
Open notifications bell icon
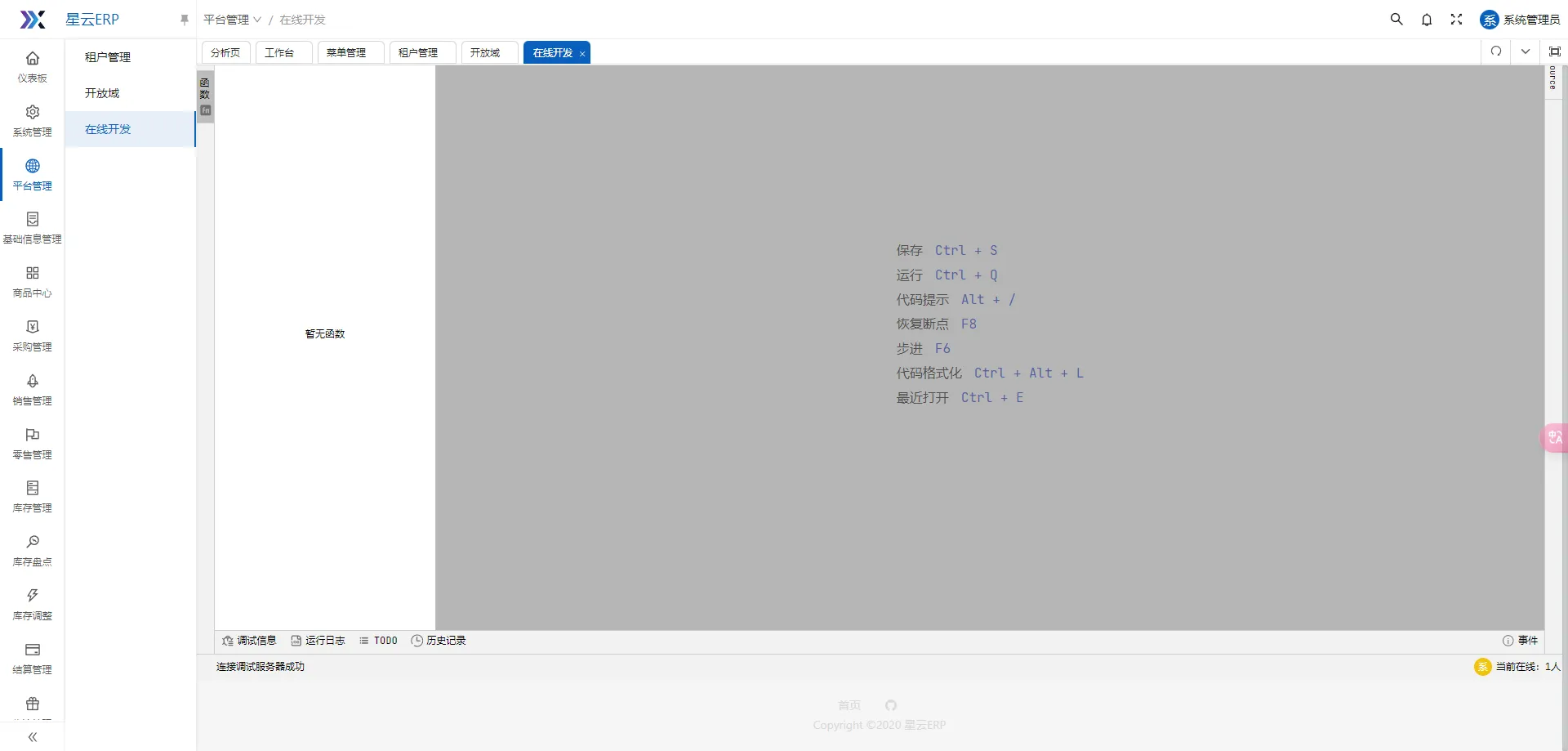click(1427, 20)
